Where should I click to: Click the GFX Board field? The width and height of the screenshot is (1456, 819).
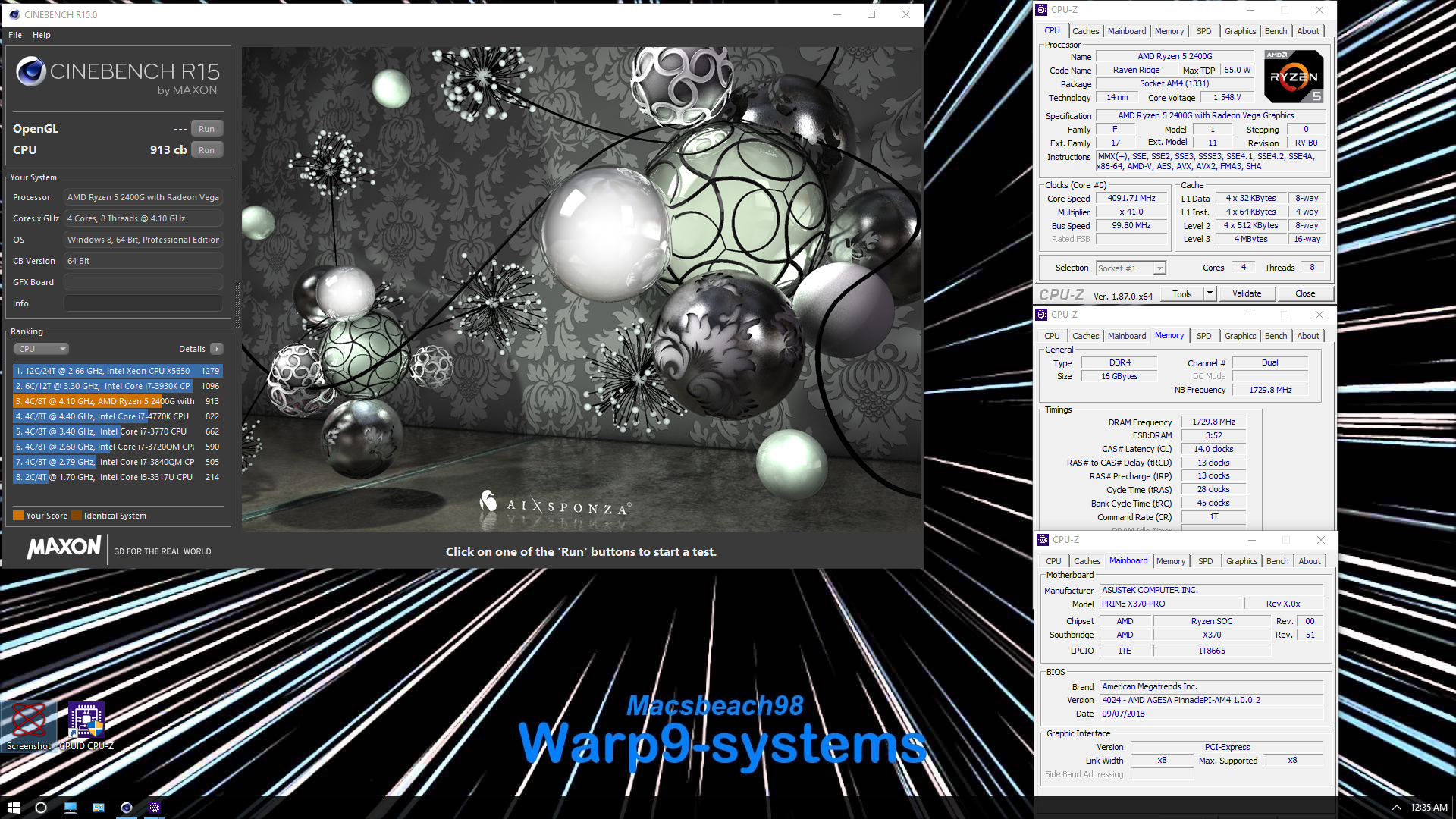[143, 282]
